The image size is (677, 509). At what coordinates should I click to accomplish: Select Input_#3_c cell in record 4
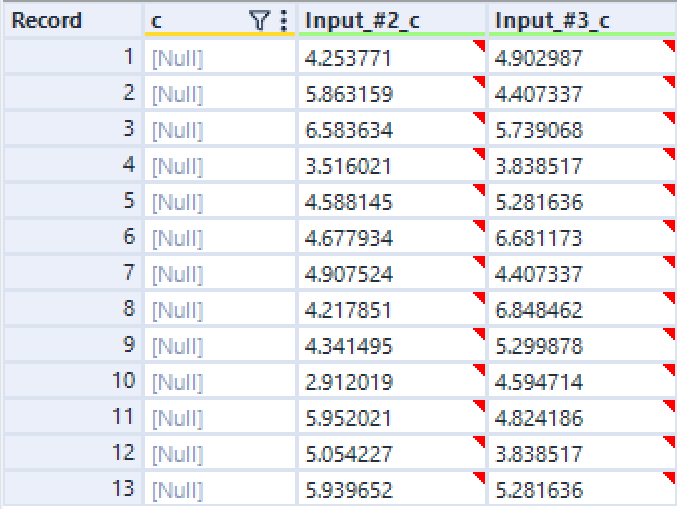click(x=583, y=164)
